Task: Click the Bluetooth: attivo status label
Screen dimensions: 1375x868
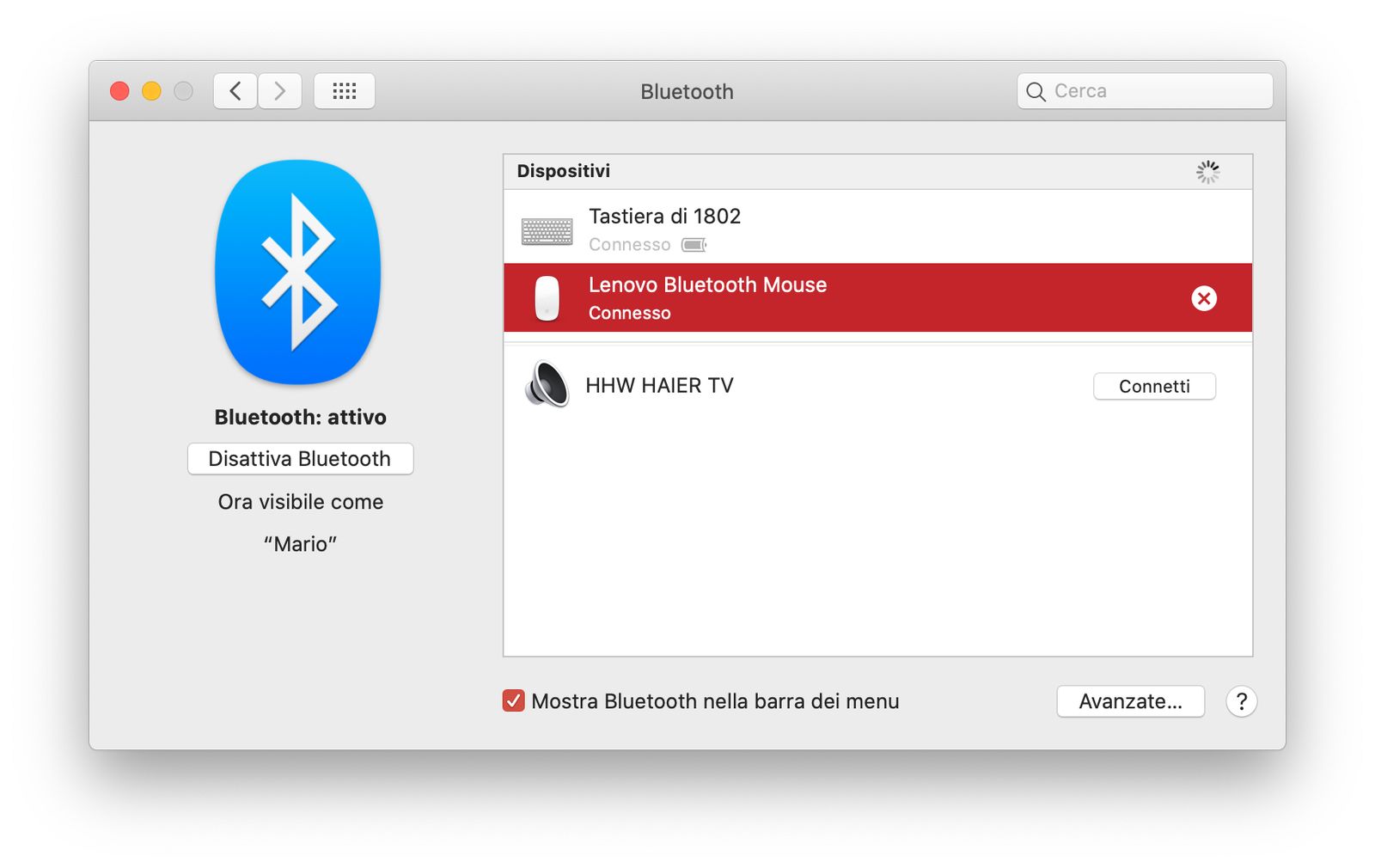Action: click(300, 418)
